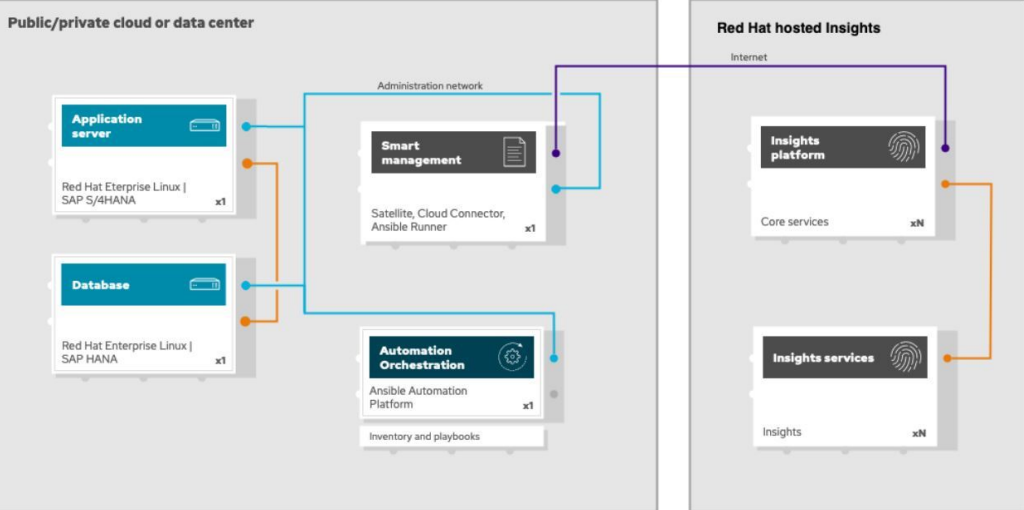Screen dimensions: 1024x510
Task: Click the 'Ansible Automation Platform' text
Action: (419, 397)
